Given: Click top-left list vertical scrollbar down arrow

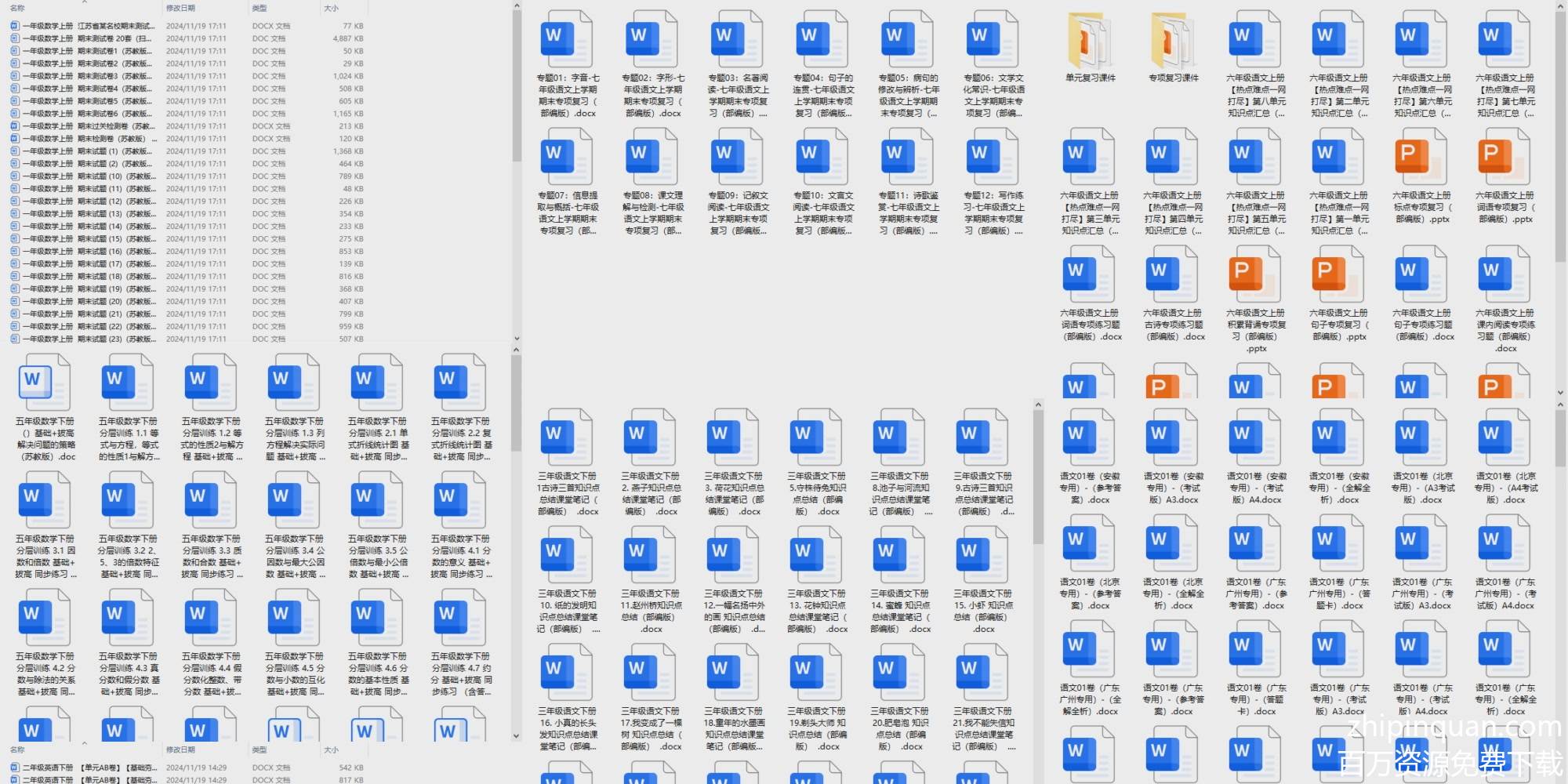Looking at the screenshot, I should tap(517, 339).
